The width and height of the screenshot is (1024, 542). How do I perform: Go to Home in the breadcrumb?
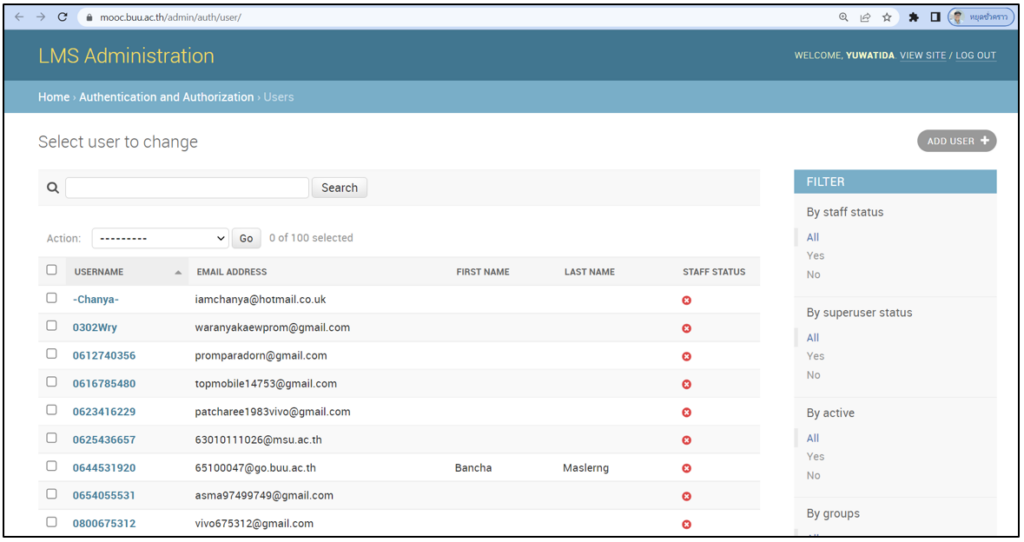coord(53,97)
